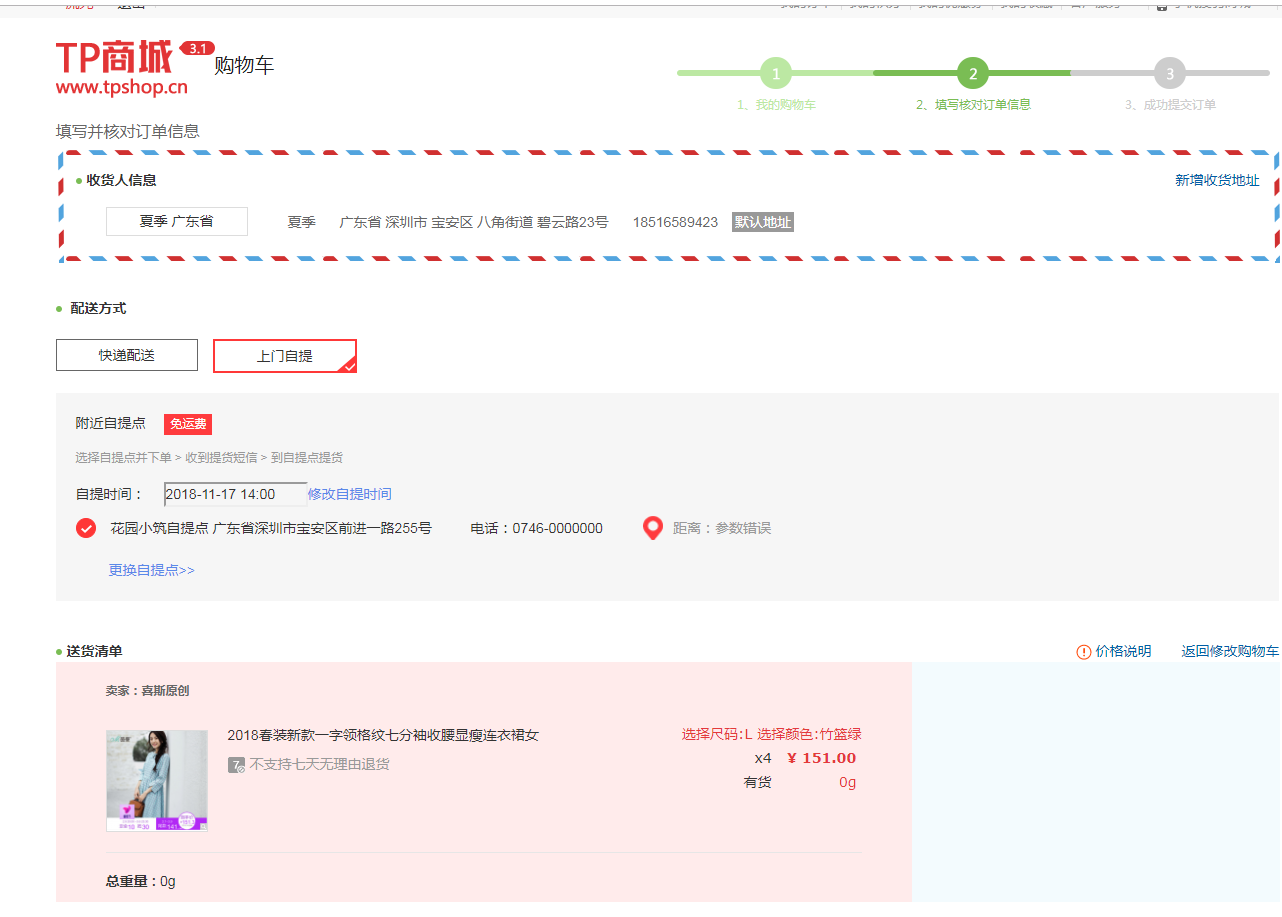Image resolution: width=1282 pixels, height=917 pixels.
Task: Select 快递配送 delivery option
Action: tap(127, 355)
